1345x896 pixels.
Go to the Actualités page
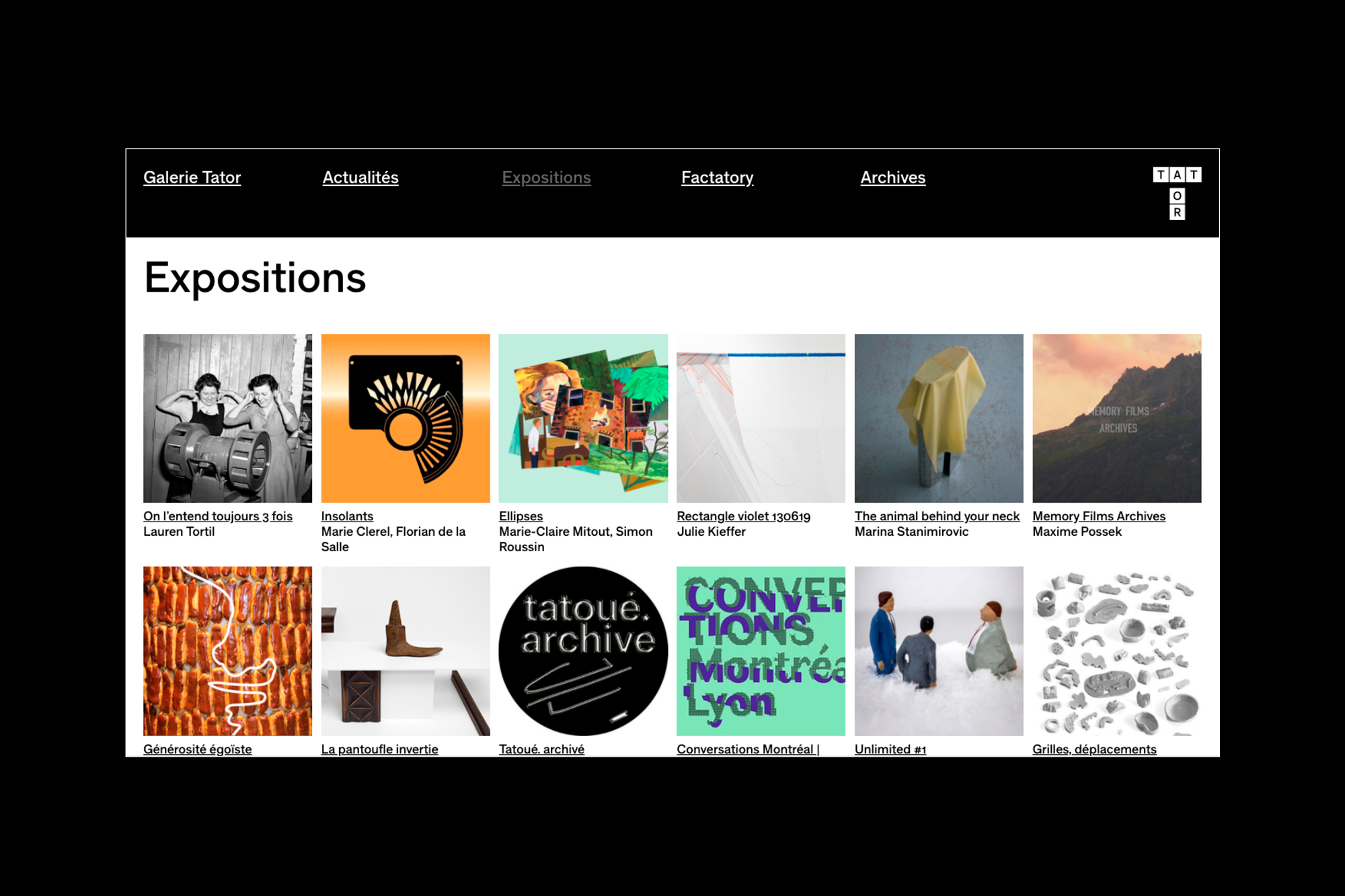(360, 177)
